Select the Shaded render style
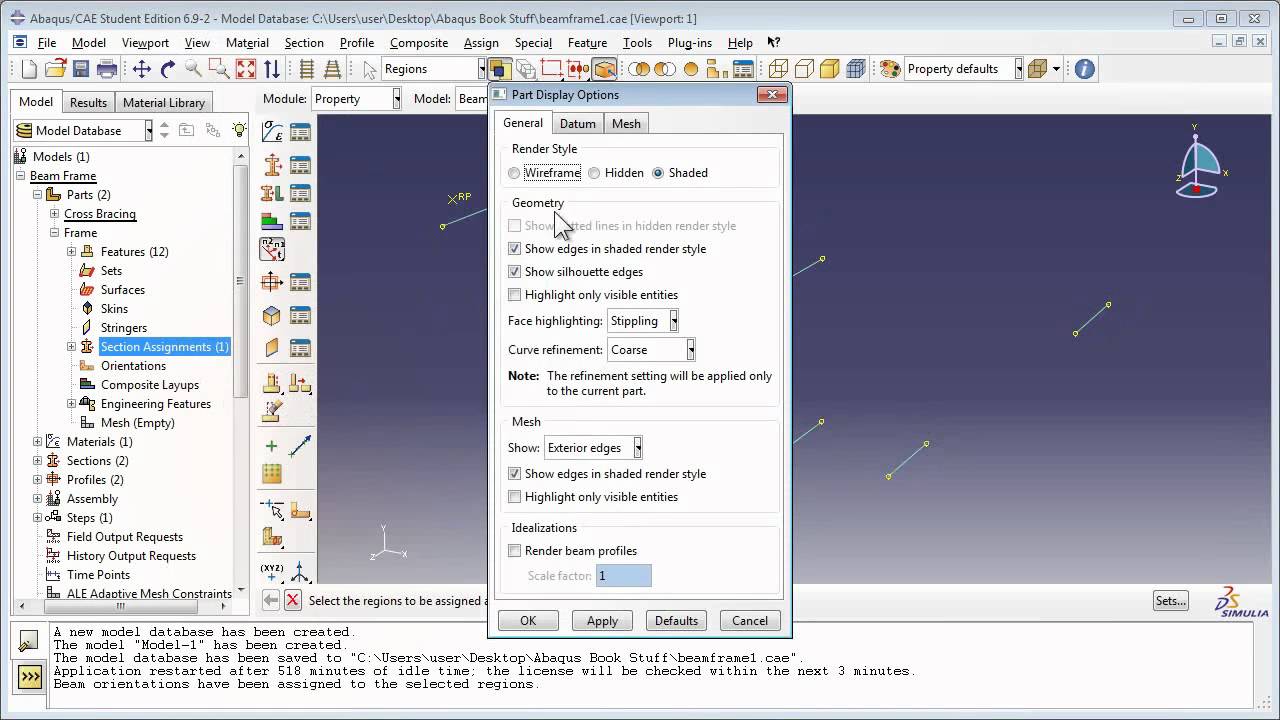The height and width of the screenshot is (720, 1280). click(658, 173)
